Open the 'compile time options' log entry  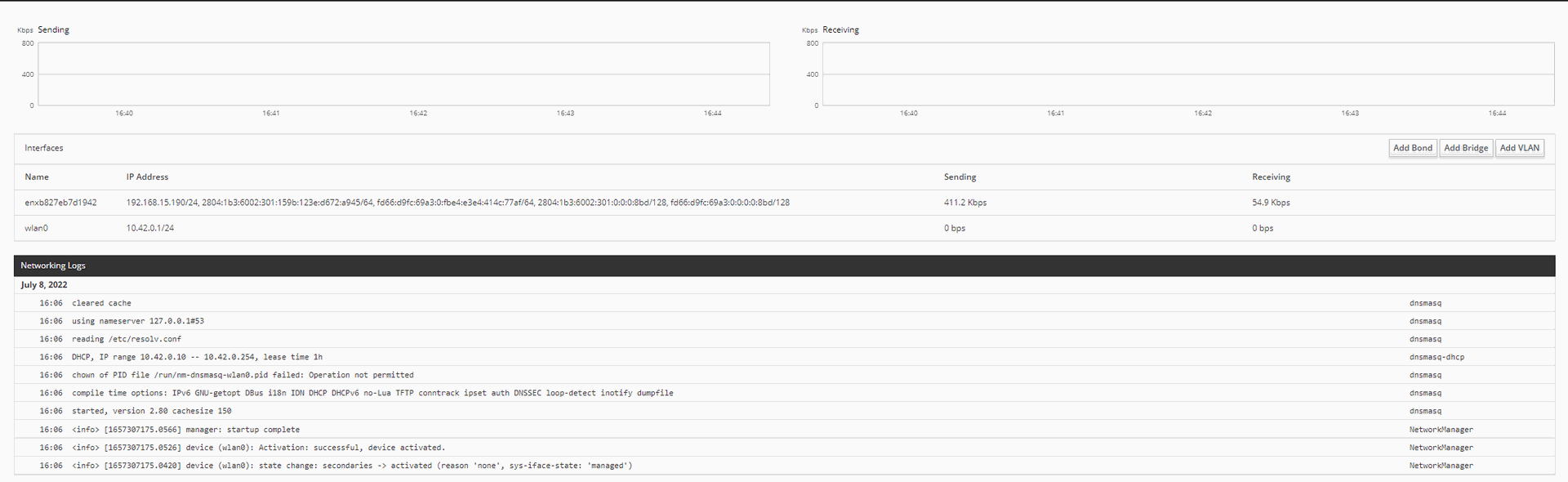372,393
